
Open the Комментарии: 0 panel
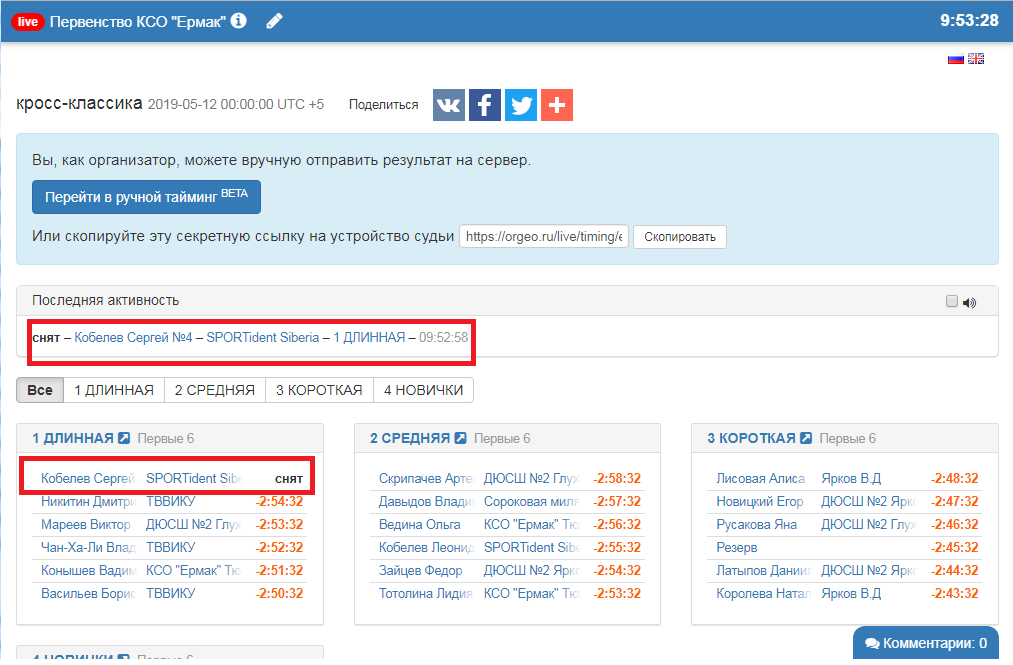[926, 644]
